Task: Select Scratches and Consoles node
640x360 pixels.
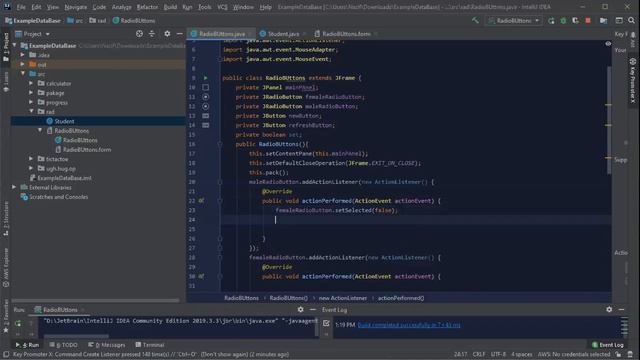Action: click(x=58, y=197)
